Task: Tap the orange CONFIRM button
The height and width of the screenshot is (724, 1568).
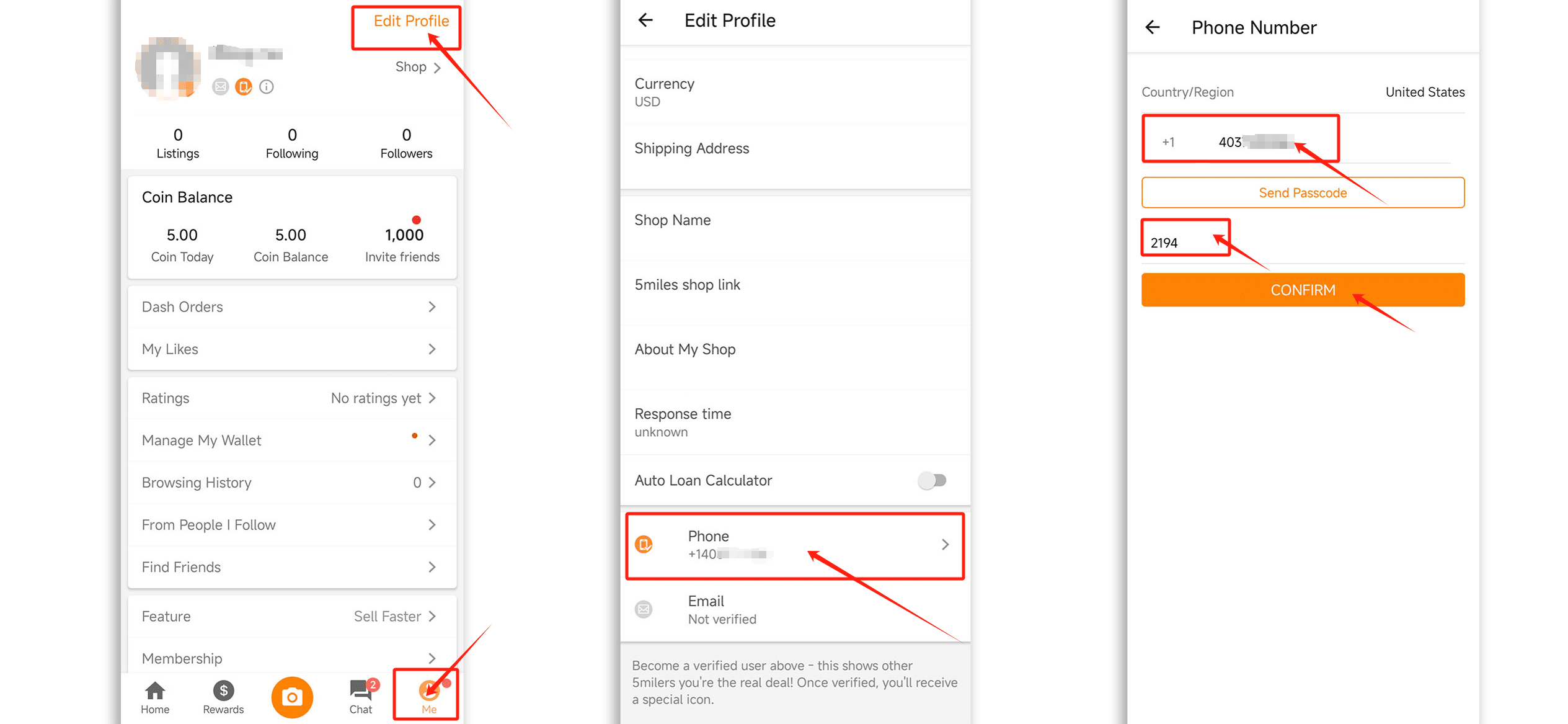Action: pyautogui.click(x=1303, y=290)
